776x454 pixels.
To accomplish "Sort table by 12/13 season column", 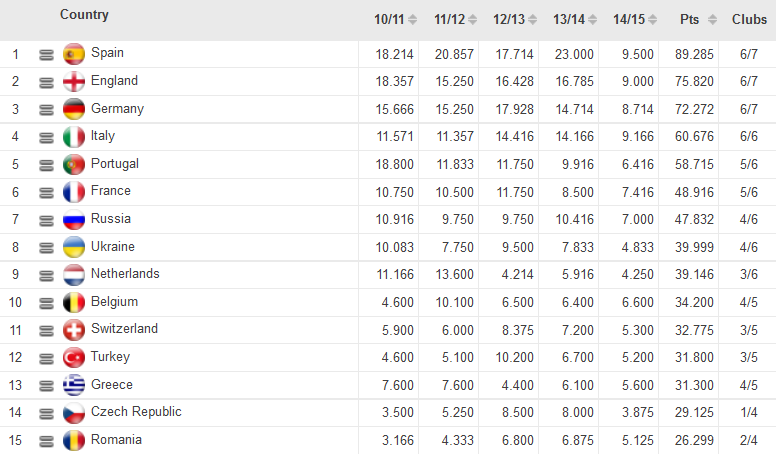I will [x=508, y=19].
